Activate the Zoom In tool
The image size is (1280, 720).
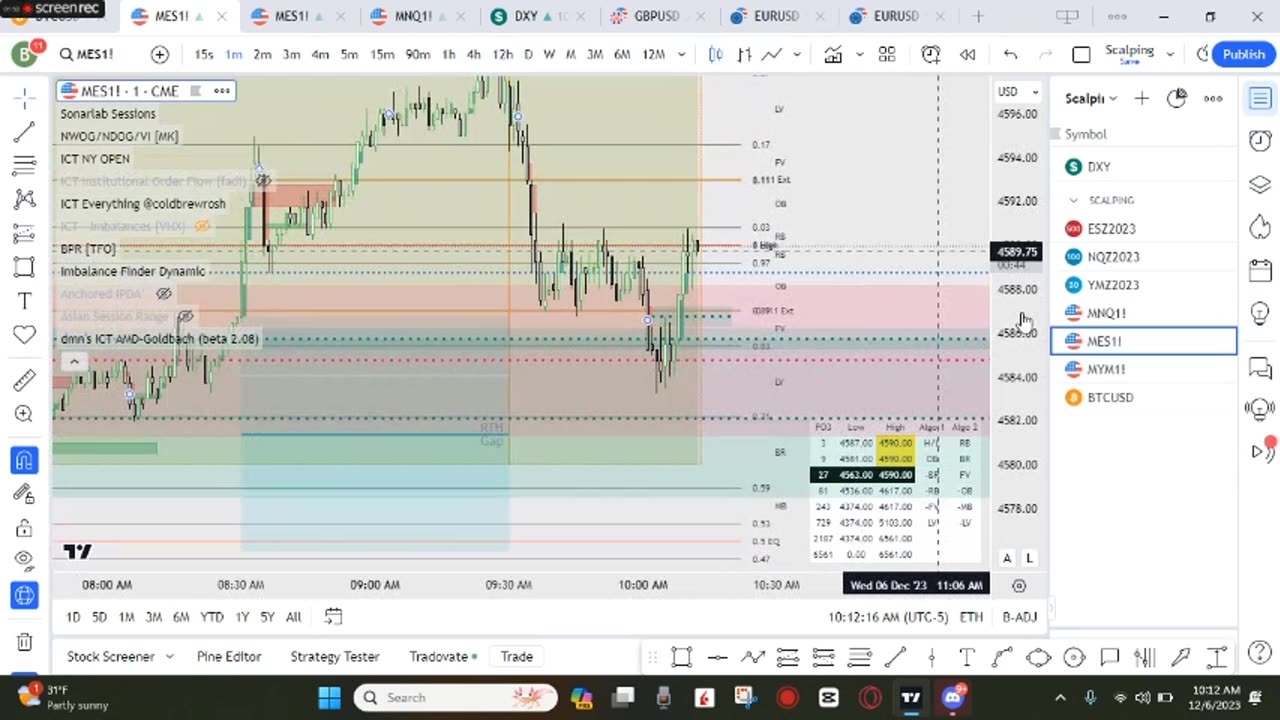point(25,414)
